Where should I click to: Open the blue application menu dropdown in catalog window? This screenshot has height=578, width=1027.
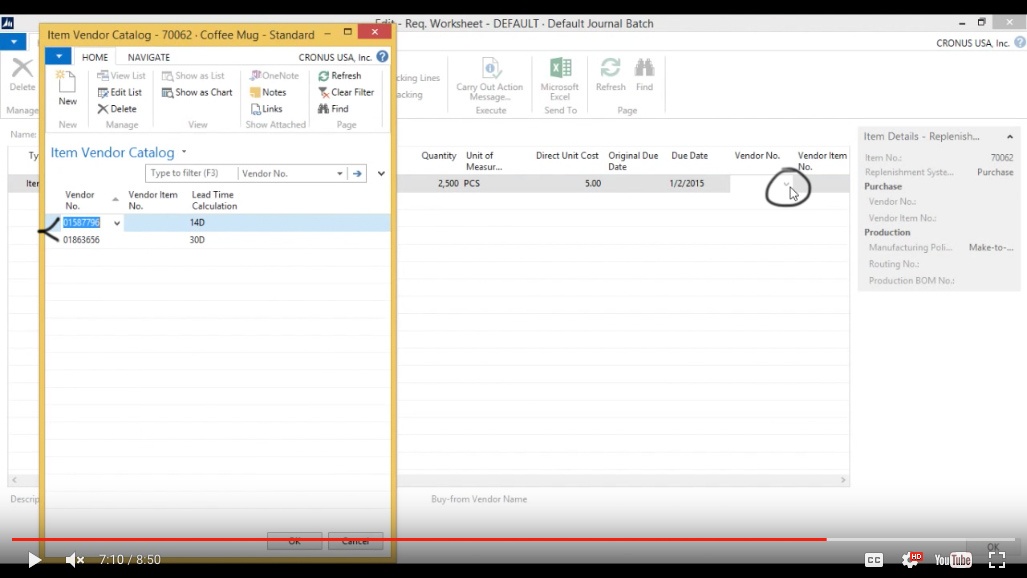[x=58, y=56]
